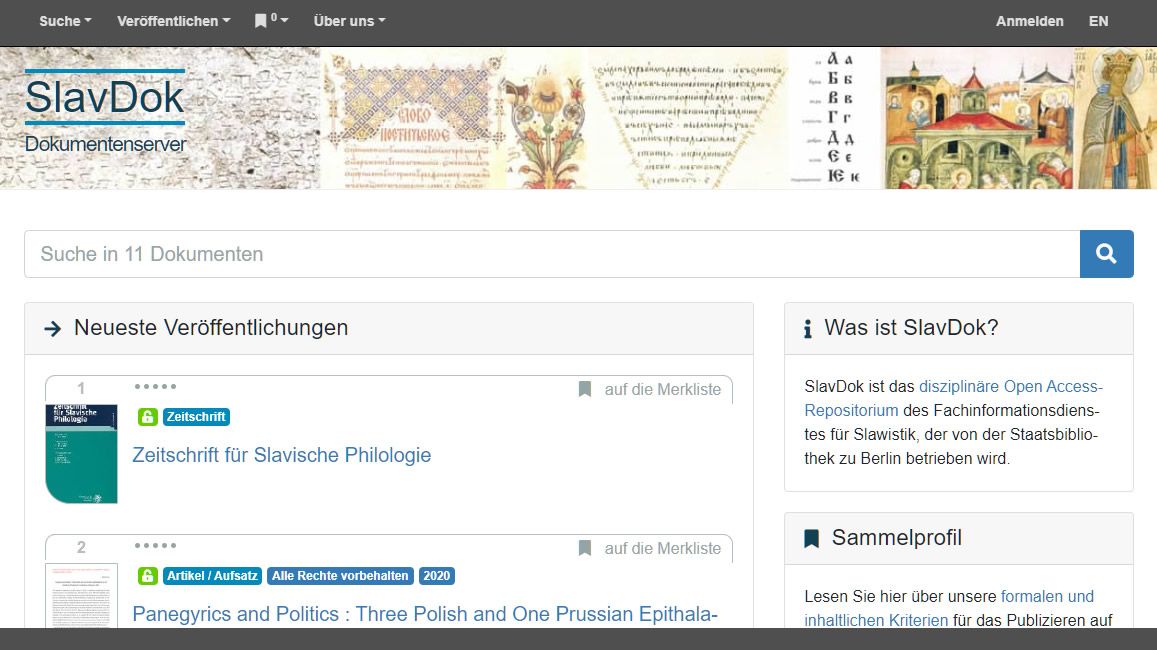
Task: Follow the disziplinäre Open Access-Repositorium link
Action: tap(1010, 387)
